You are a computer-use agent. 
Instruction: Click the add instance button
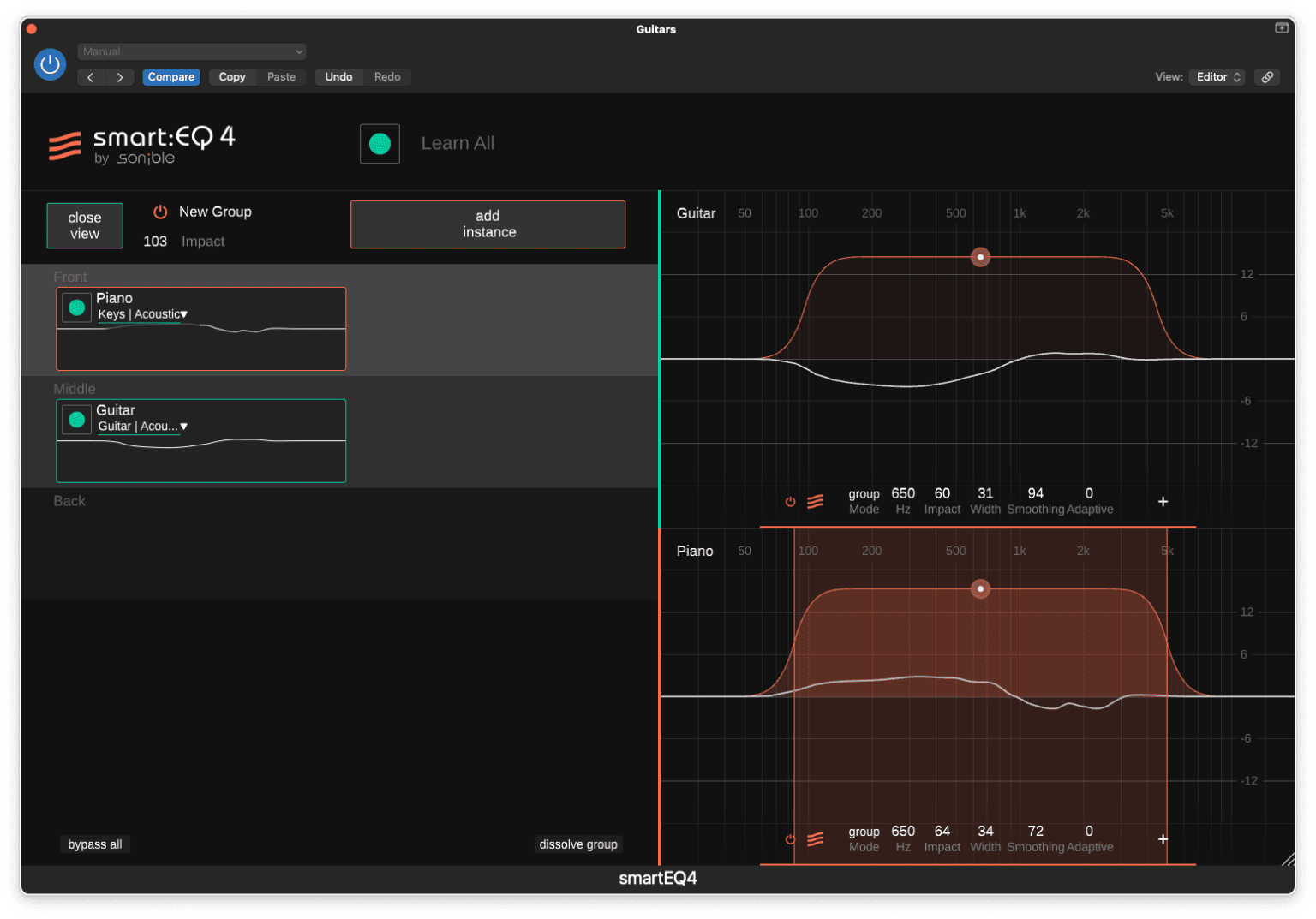pos(488,224)
